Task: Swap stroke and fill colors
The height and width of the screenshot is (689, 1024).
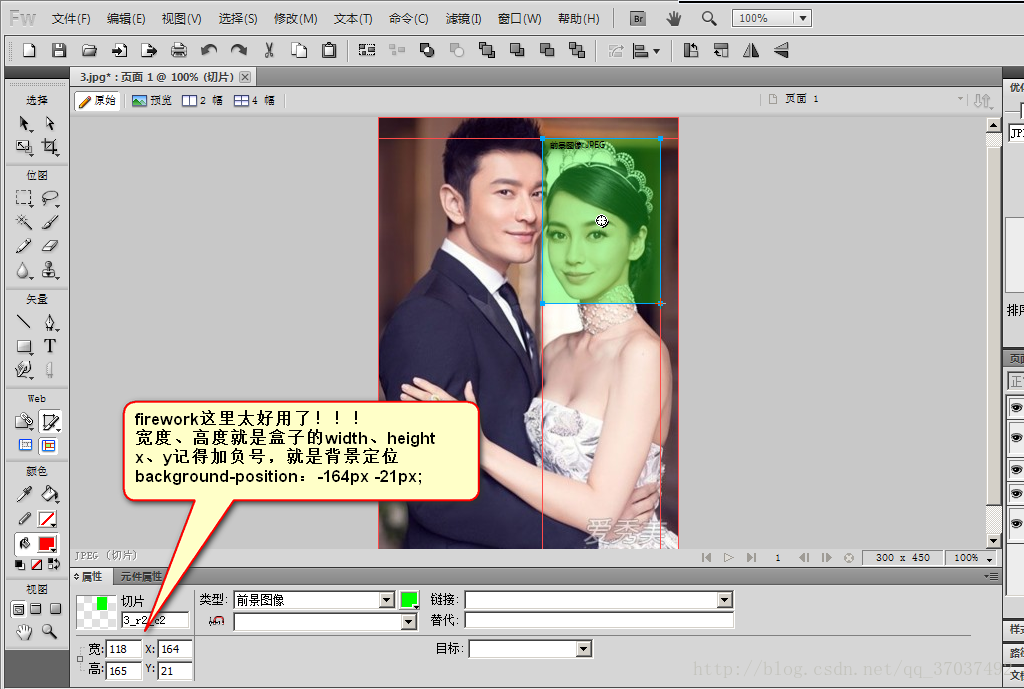Action: point(54,564)
